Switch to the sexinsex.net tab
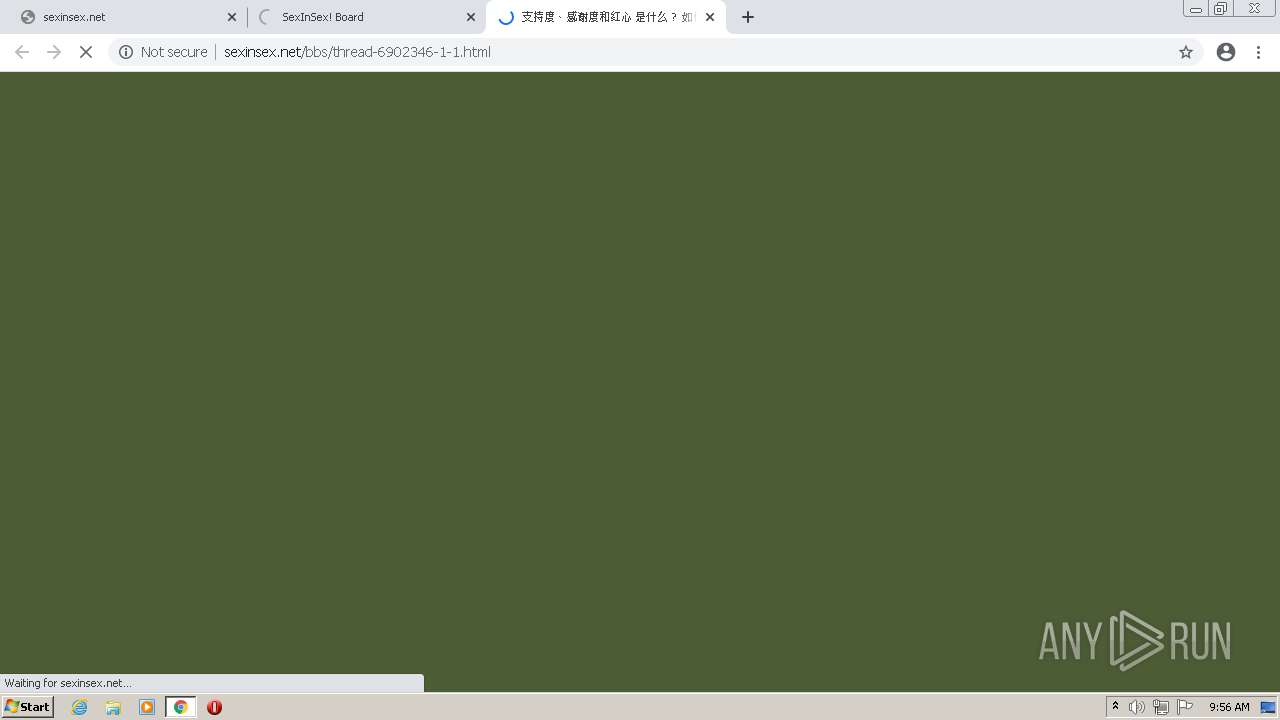The width and height of the screenshot is (1280, 720). coord(125,17)
